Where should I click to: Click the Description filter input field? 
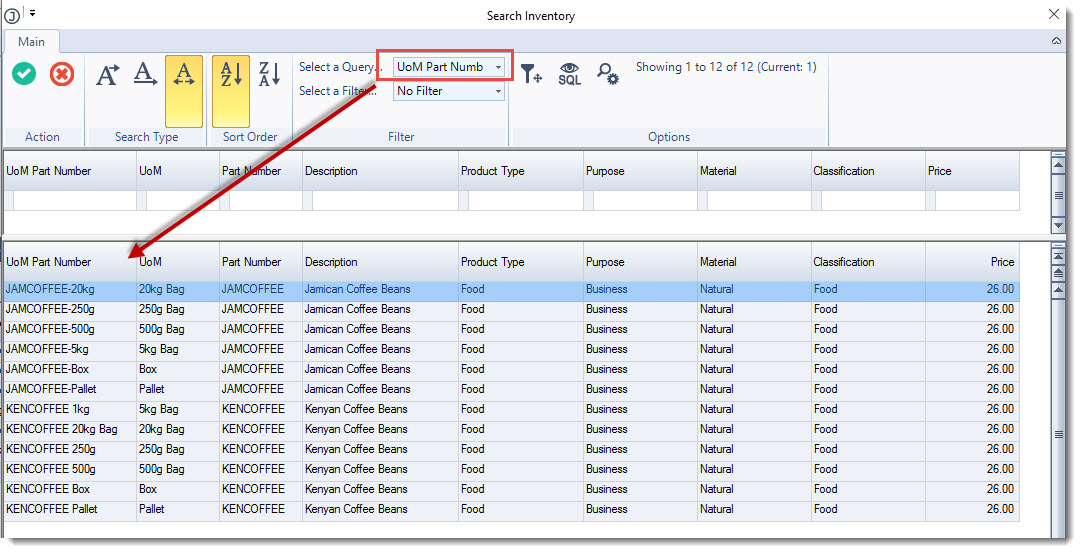pyautogui.click(x=385, y=201)
